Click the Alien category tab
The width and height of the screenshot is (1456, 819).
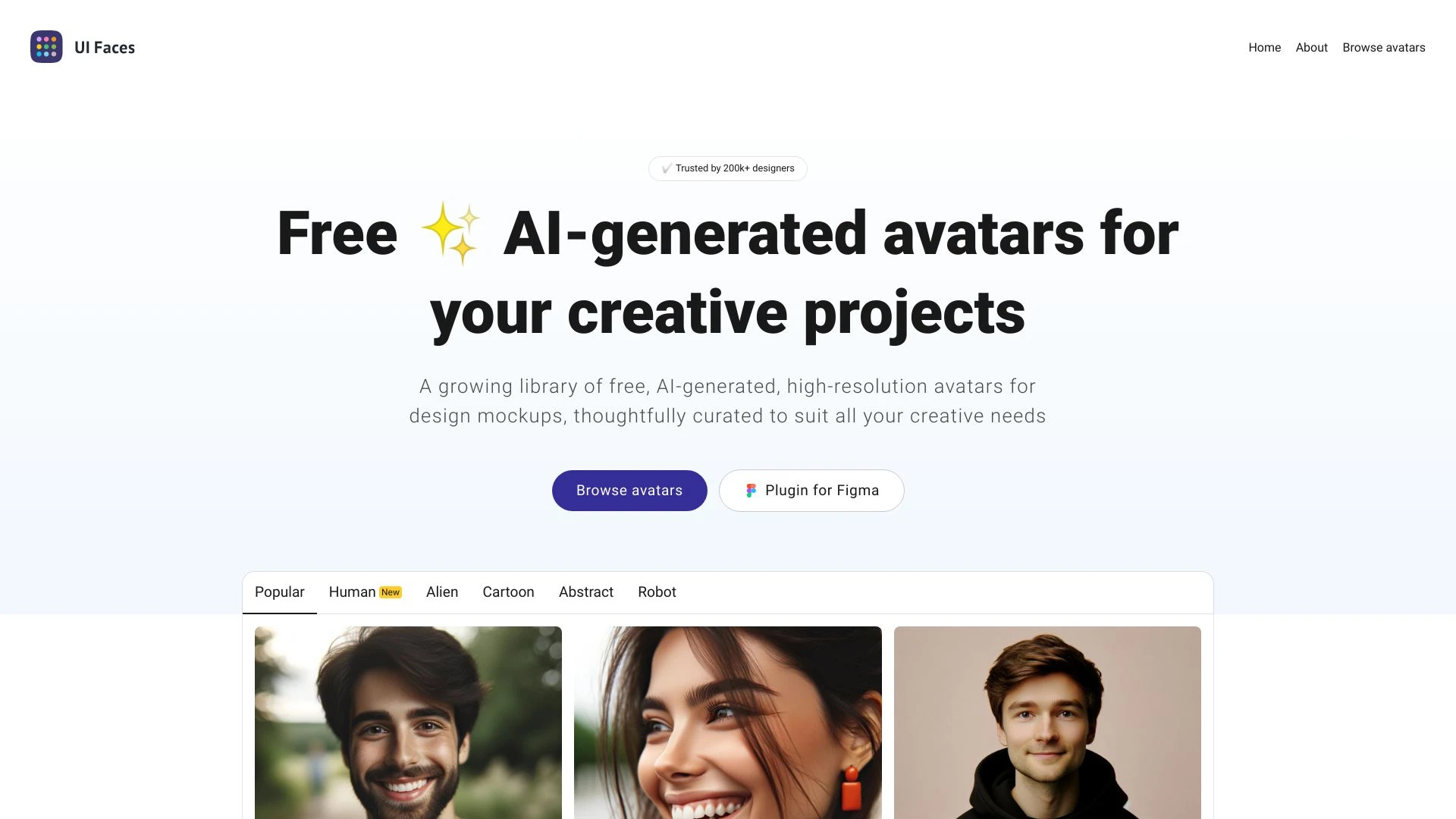[x=442, y=591]
